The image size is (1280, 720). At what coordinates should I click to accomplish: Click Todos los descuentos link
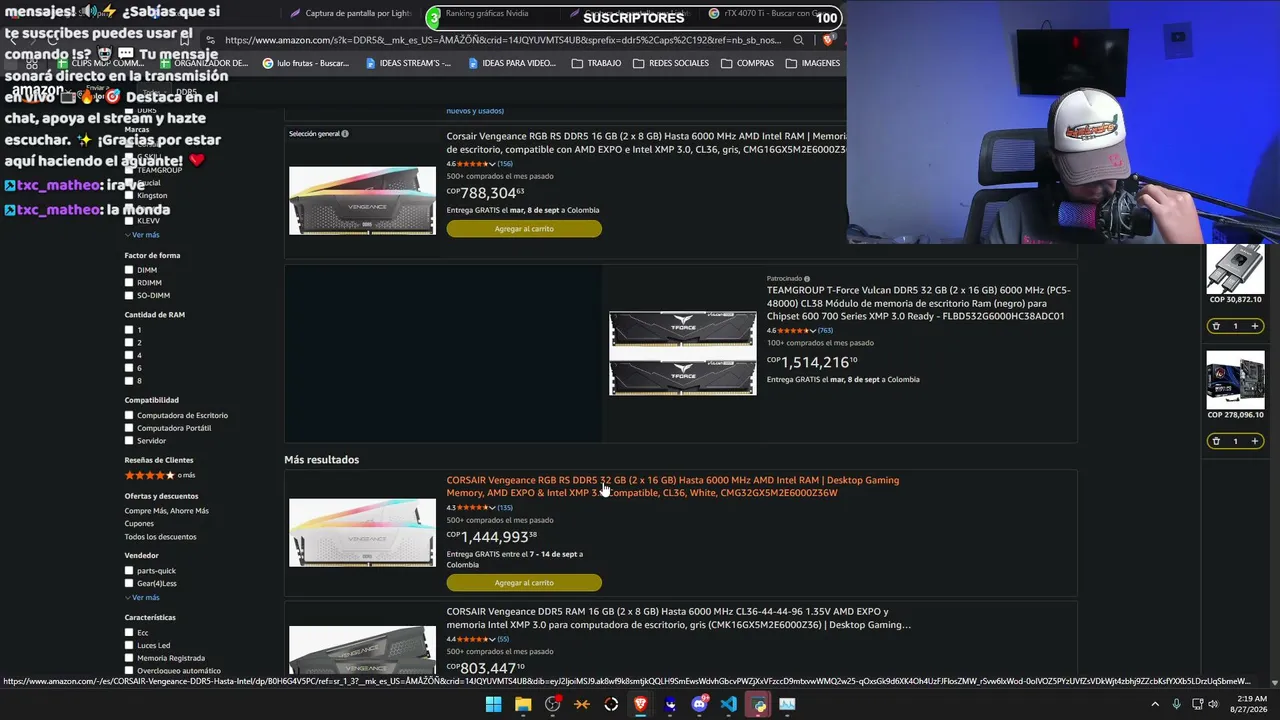pos(160,537)
